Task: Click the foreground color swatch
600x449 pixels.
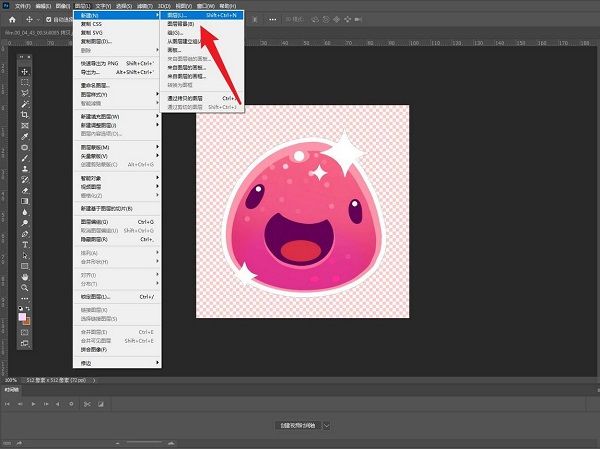Action: coord(22,316)
